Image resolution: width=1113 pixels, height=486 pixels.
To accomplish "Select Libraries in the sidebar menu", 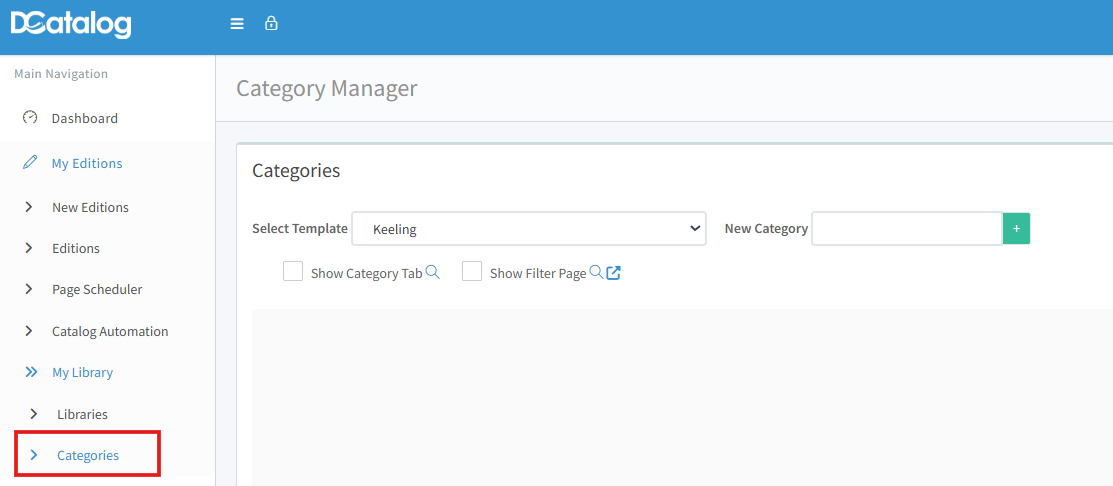I will [x=82, y=414].
